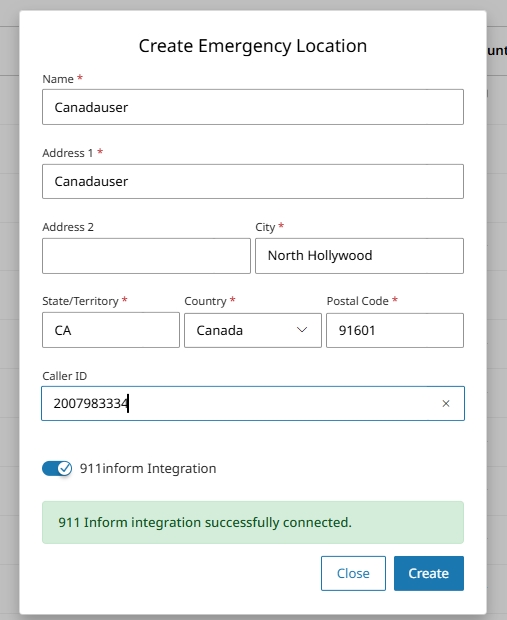Click the 911inform Integration label text

point(148,469)
